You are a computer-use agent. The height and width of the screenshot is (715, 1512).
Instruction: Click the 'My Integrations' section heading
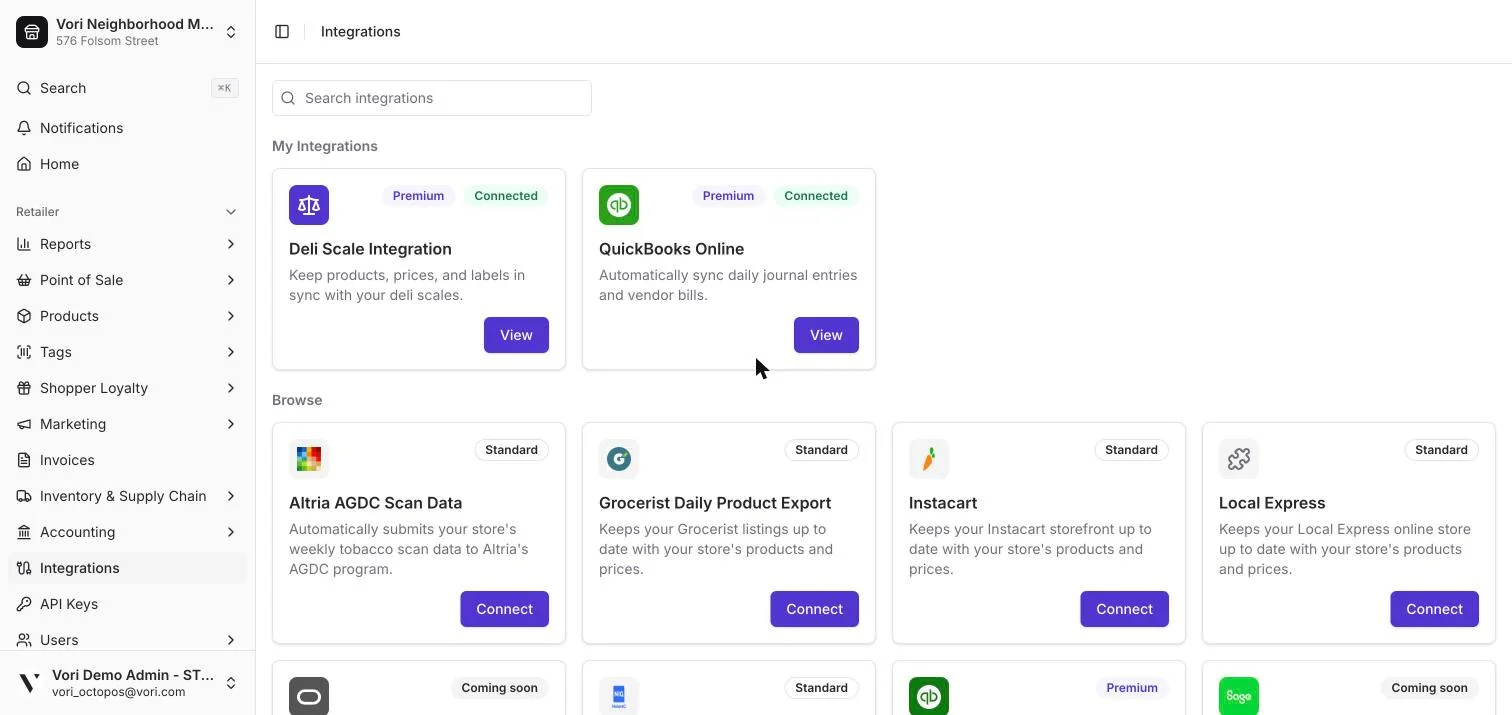325,146
